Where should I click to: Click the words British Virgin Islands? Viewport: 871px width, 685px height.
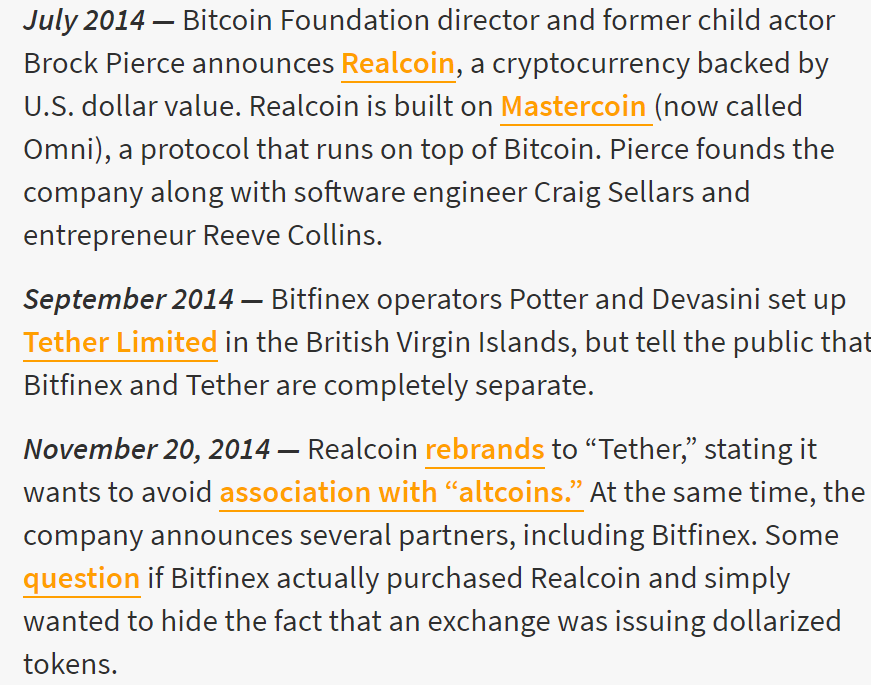click(438, 342)
